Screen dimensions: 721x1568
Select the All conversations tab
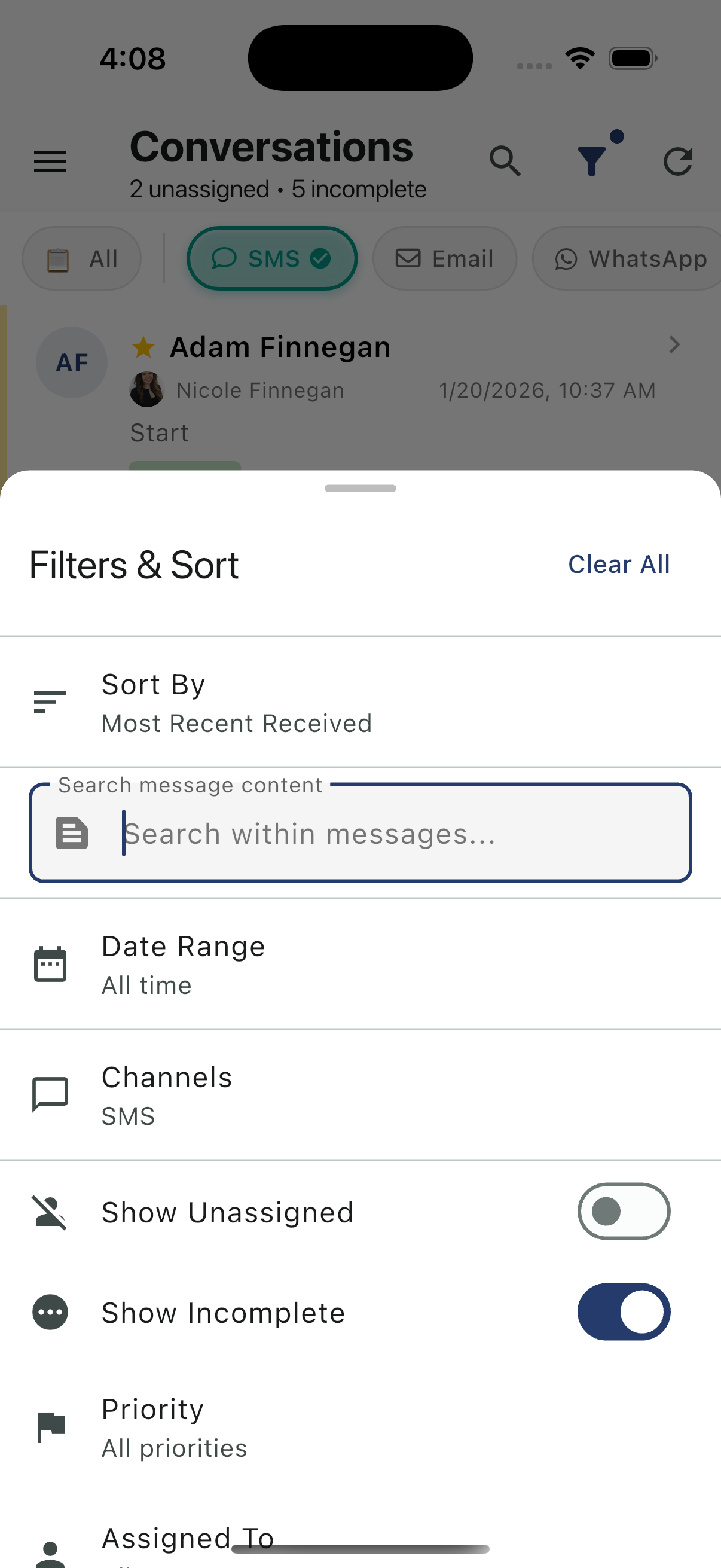tap(81, 259)
